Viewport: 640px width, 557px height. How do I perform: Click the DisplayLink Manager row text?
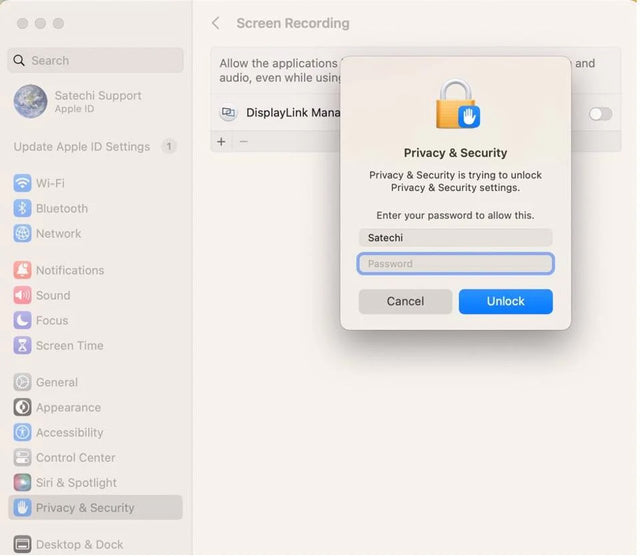293,113
